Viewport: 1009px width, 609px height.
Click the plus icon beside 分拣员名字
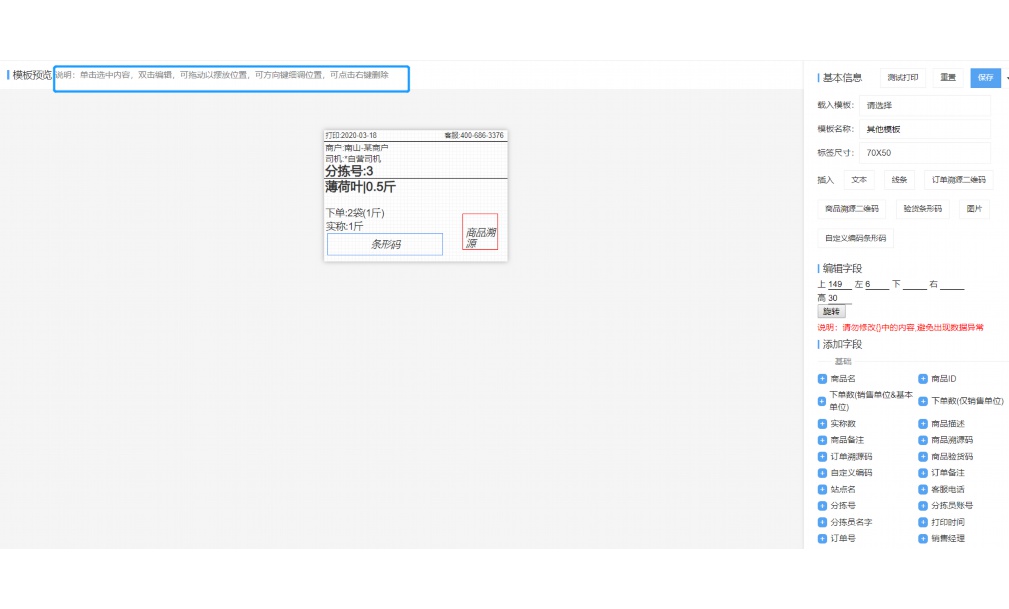pos(822,522)
